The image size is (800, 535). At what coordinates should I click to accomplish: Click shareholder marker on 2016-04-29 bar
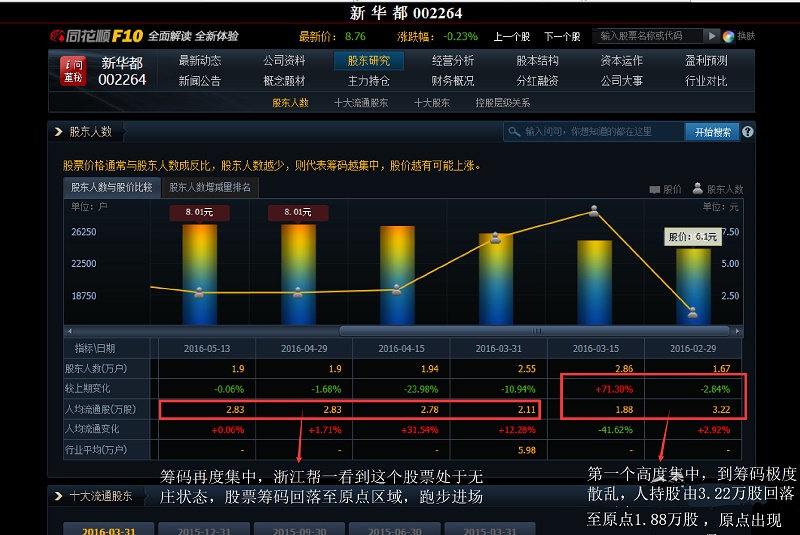[298, 292]
